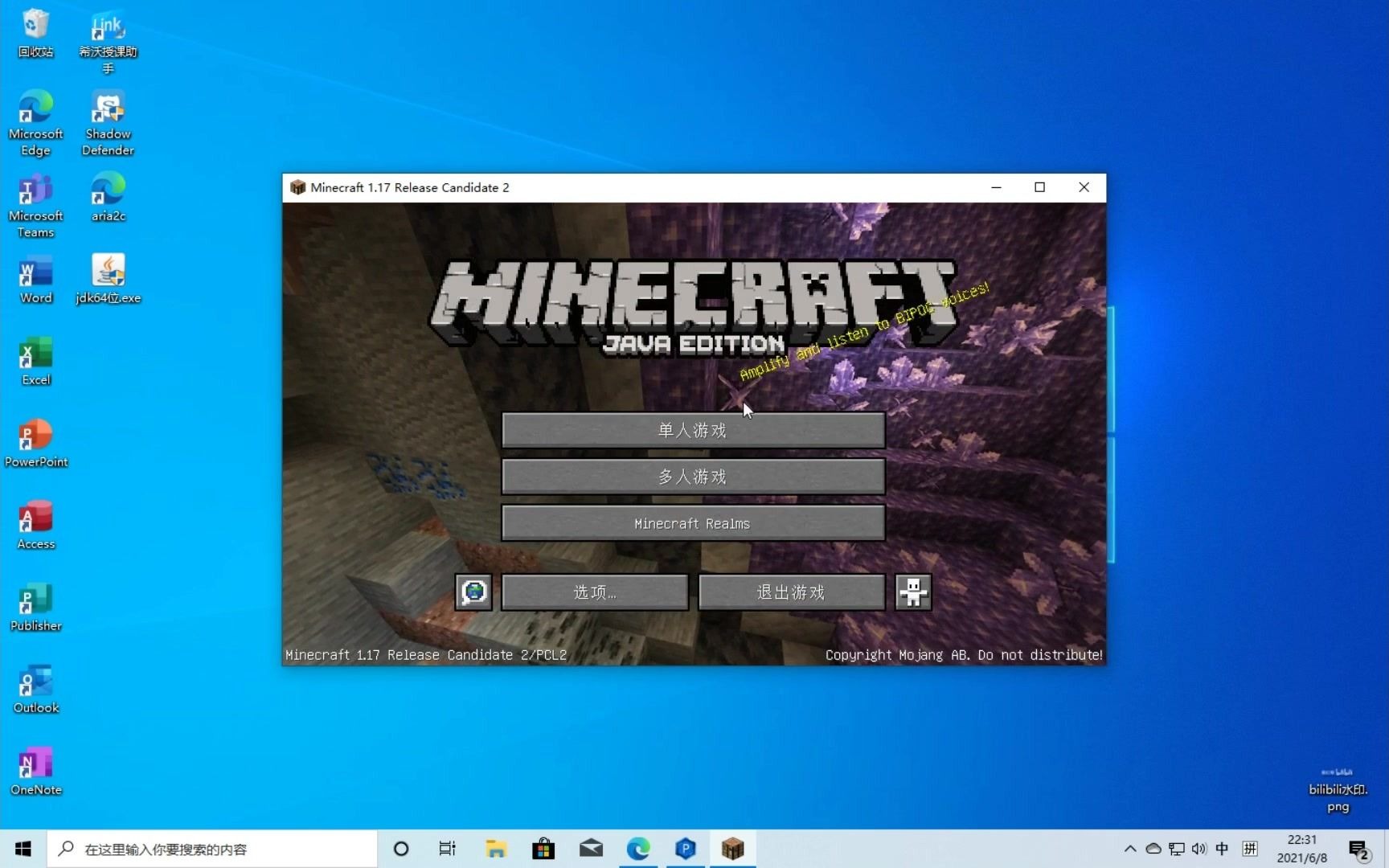
Task: Click the taskbar search input field
Action: point(212,849)
